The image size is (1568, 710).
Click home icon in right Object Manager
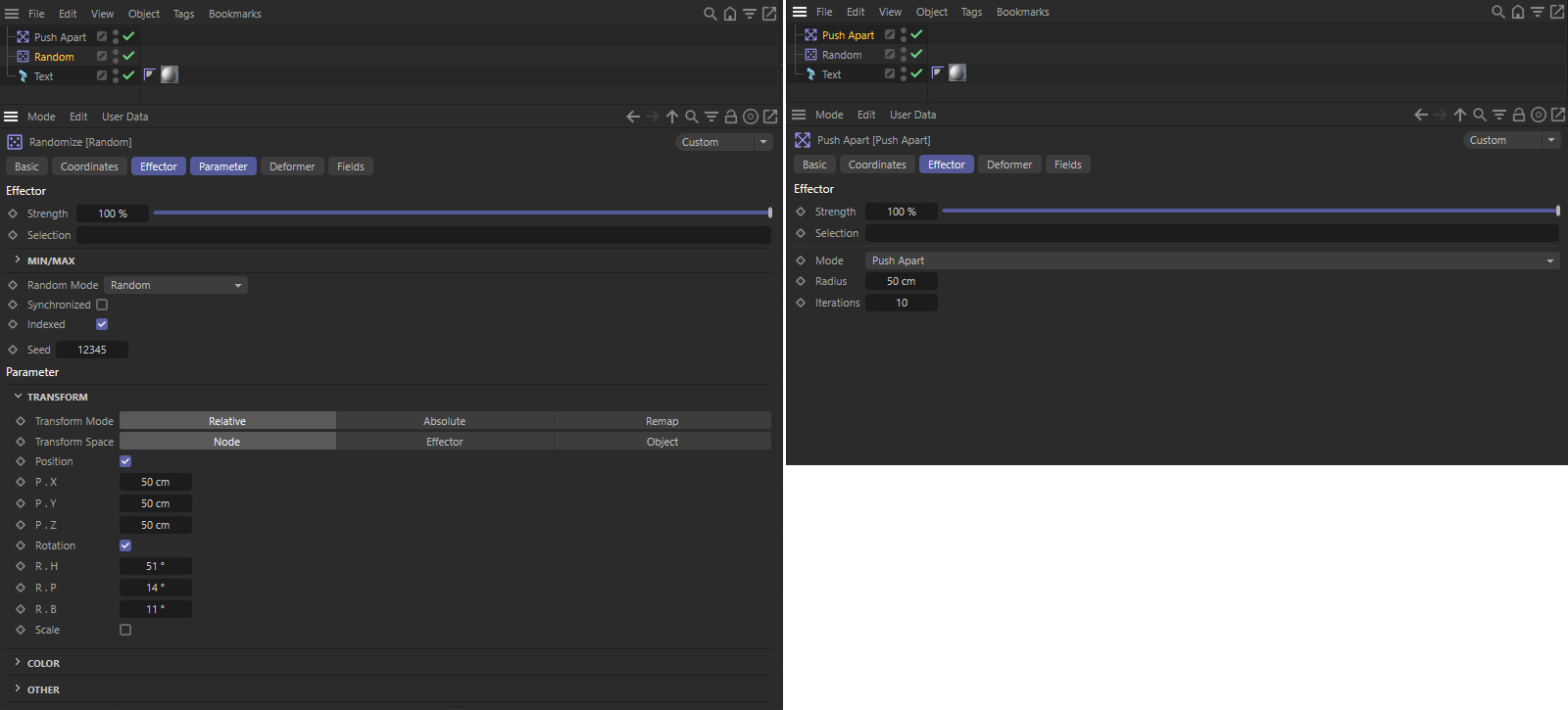[x=1518, y=12]
